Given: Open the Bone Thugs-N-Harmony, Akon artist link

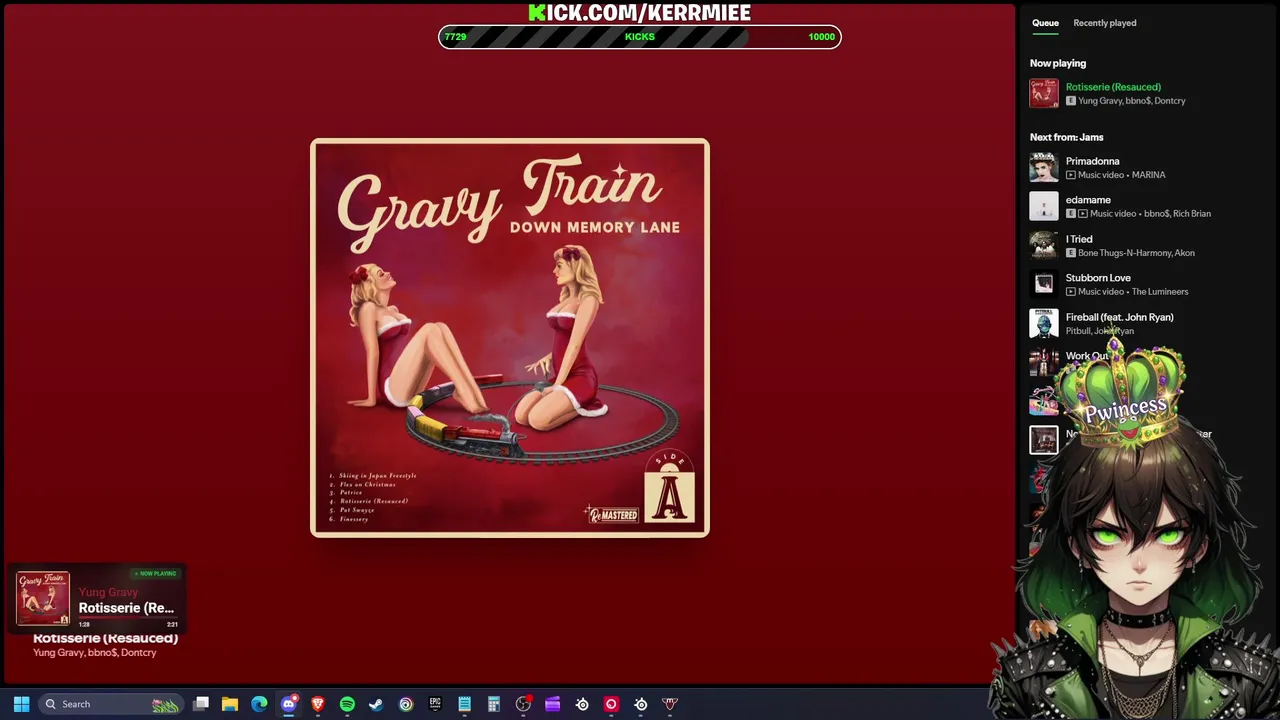Looking at the screenshot, I should (x=1136, y=253).
